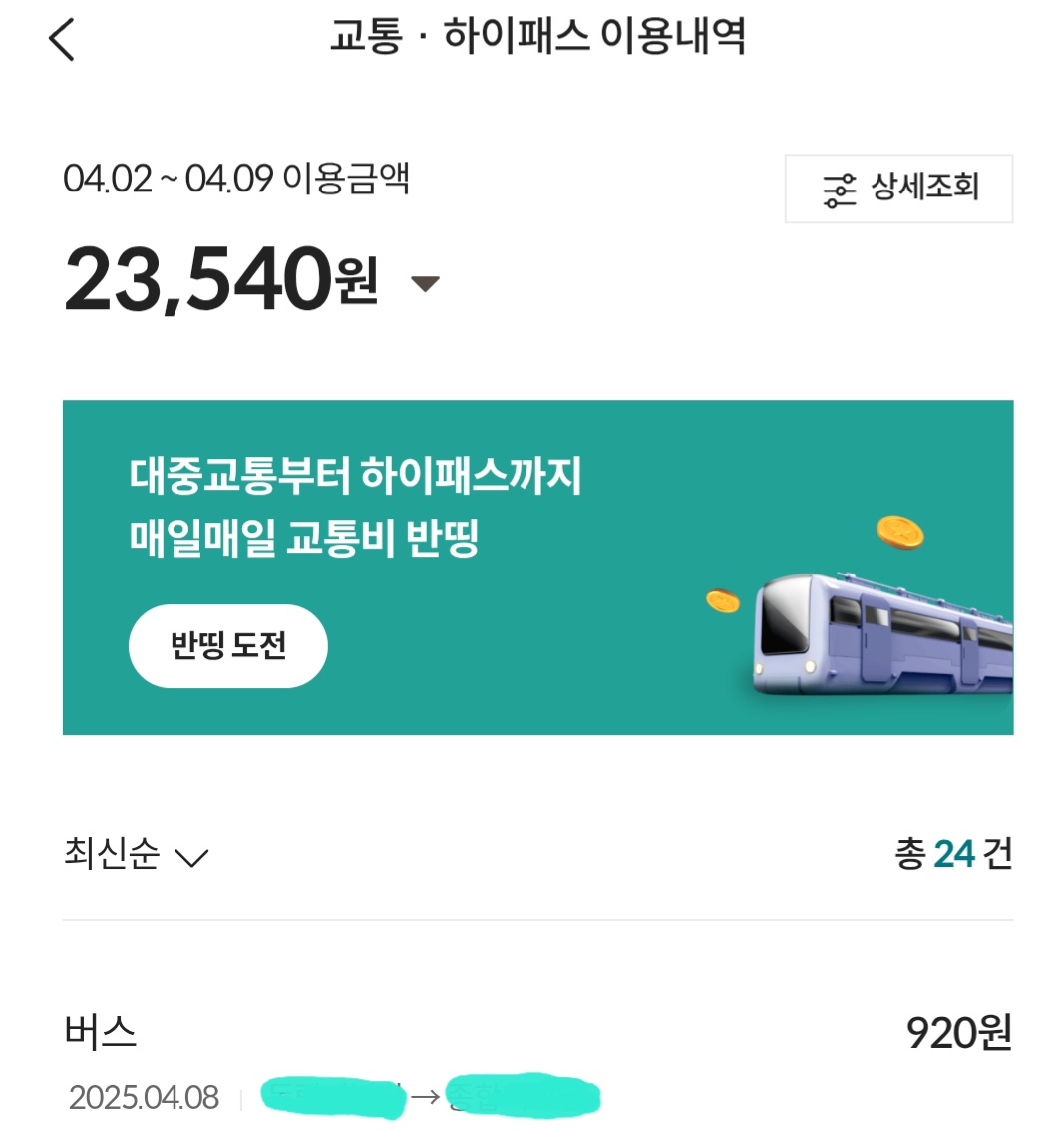Tap the train illustration on the banner

tap(882, 633)
